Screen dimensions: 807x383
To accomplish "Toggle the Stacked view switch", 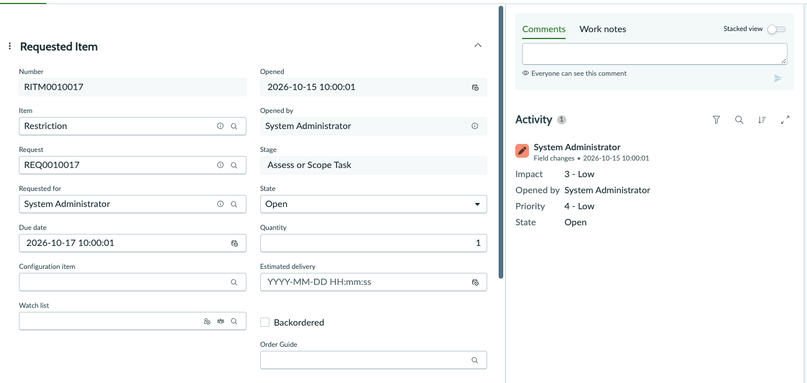I will point(777,29).
